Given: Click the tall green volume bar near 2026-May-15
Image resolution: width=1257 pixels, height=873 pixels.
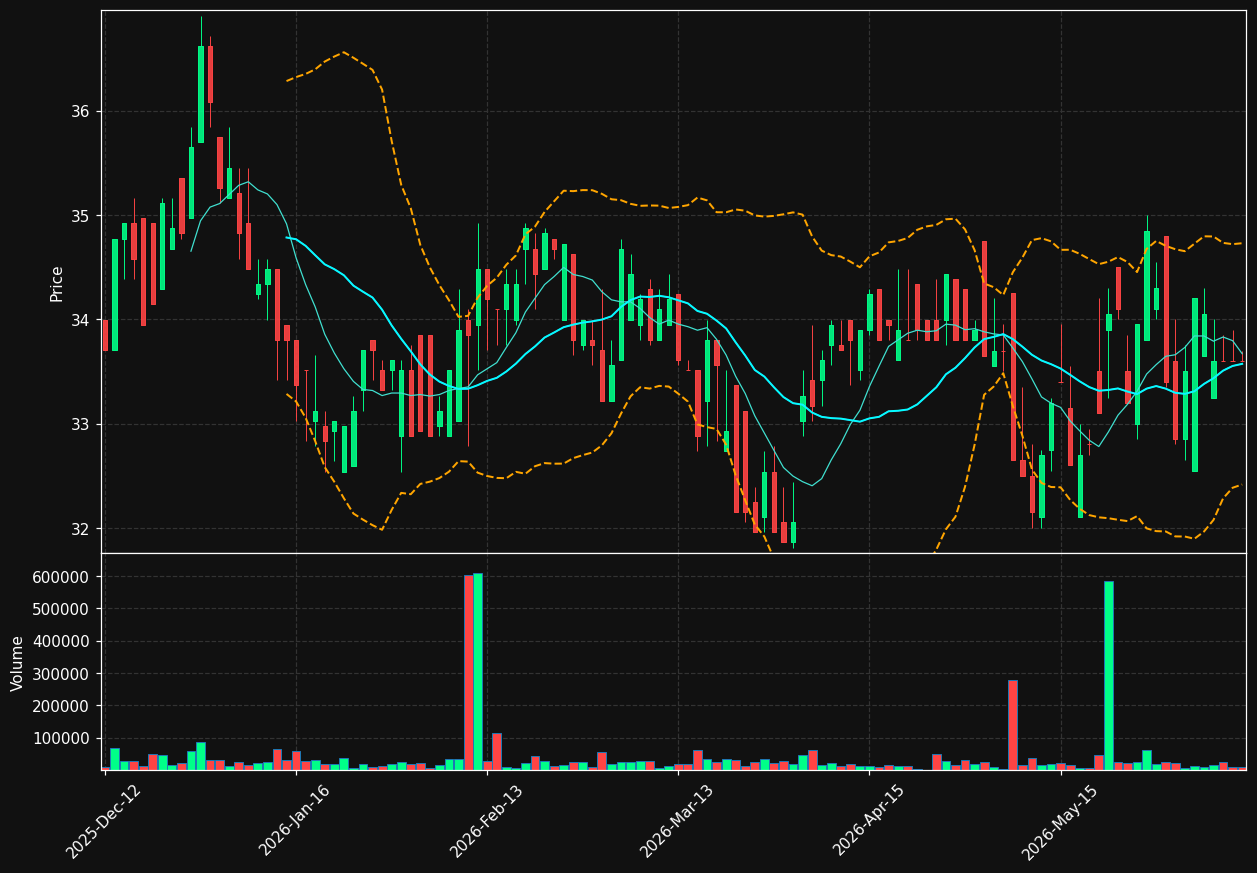Looking at the screenshot, I should click(x=1108, y=675).
